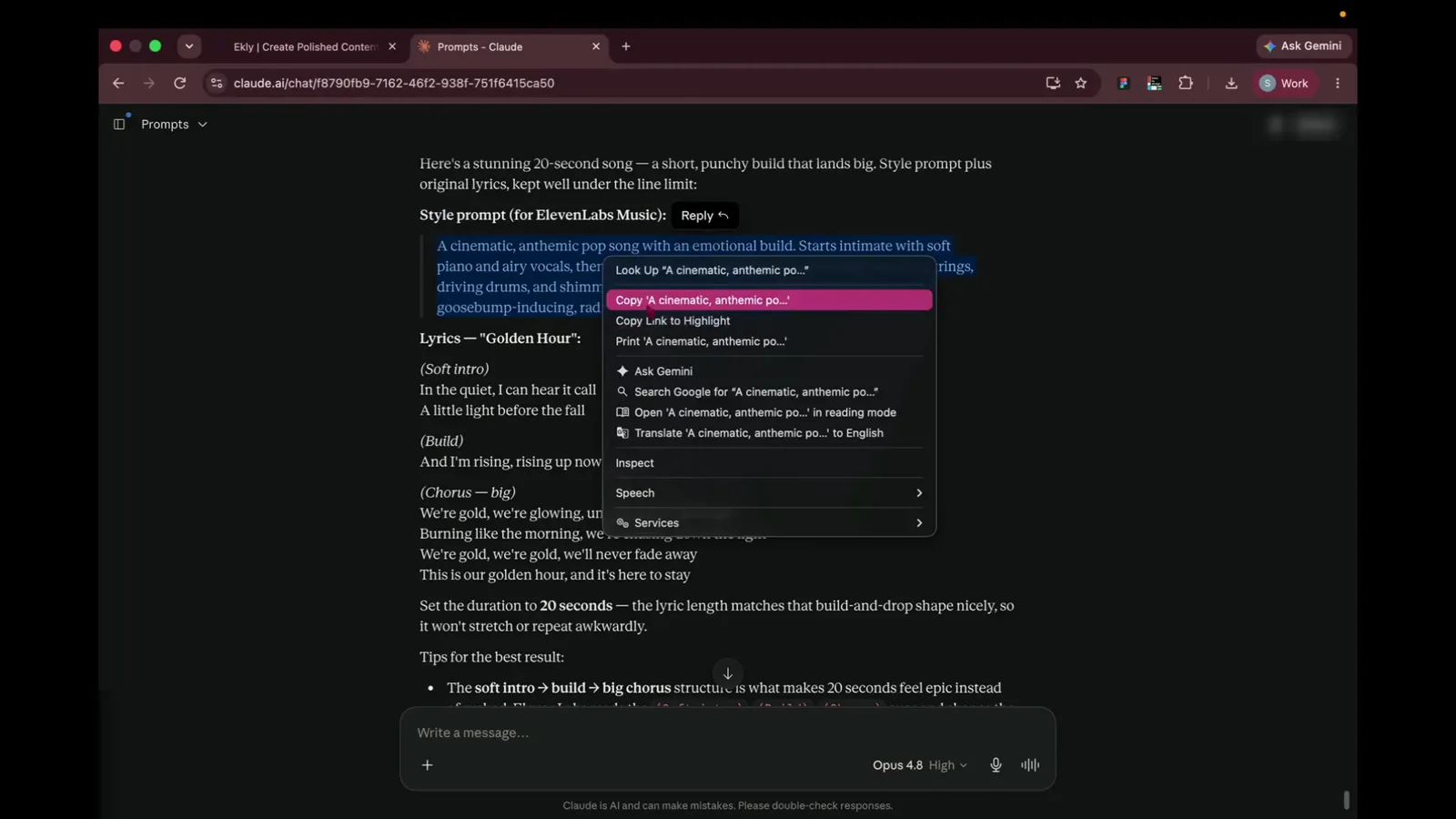The height and width of the screenshot is (819, 1456).
Task: Click the claude.ai URL address bar
Action: [628, 83]
